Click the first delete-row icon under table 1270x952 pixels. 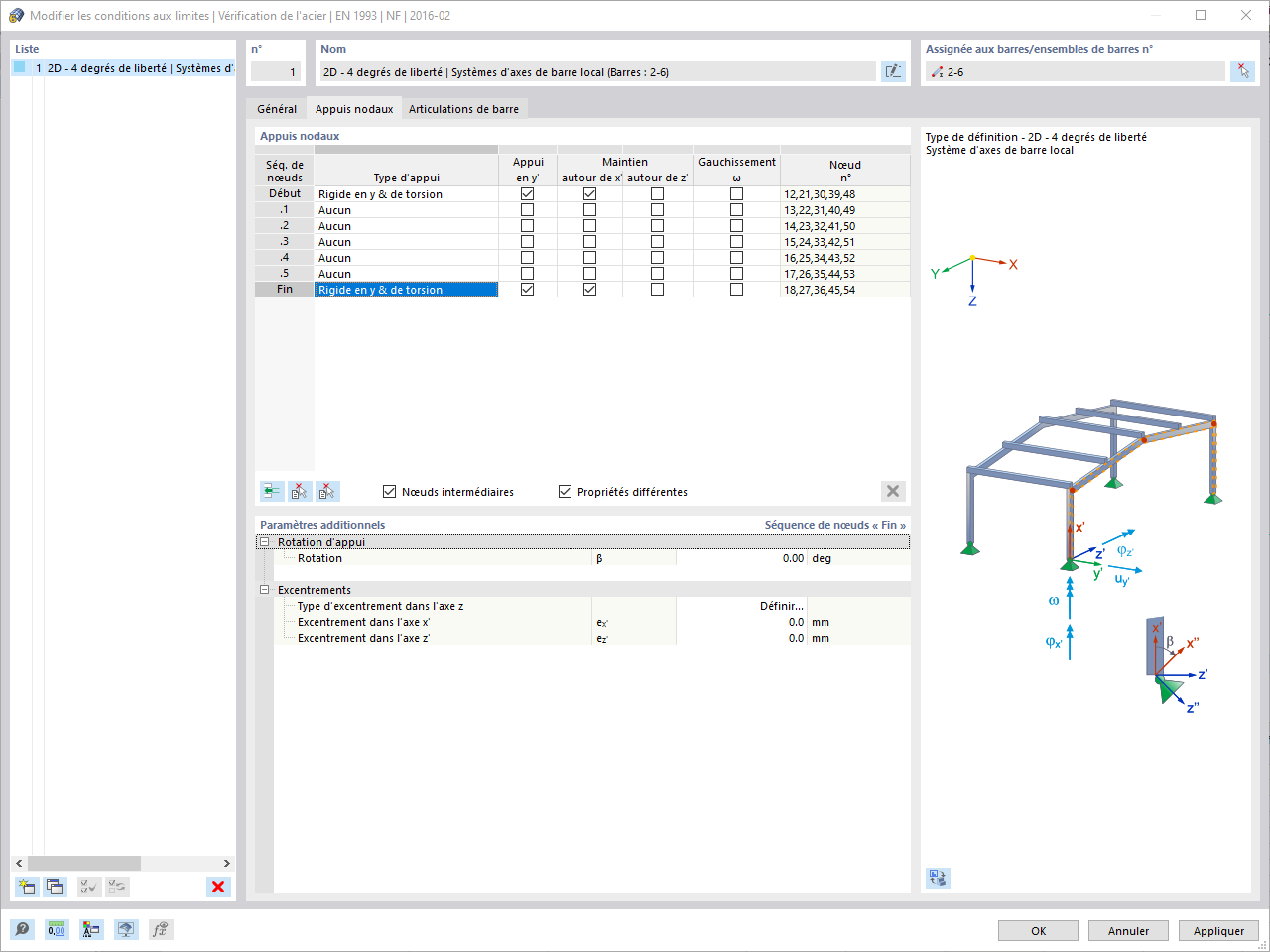(x=300, y=491)
